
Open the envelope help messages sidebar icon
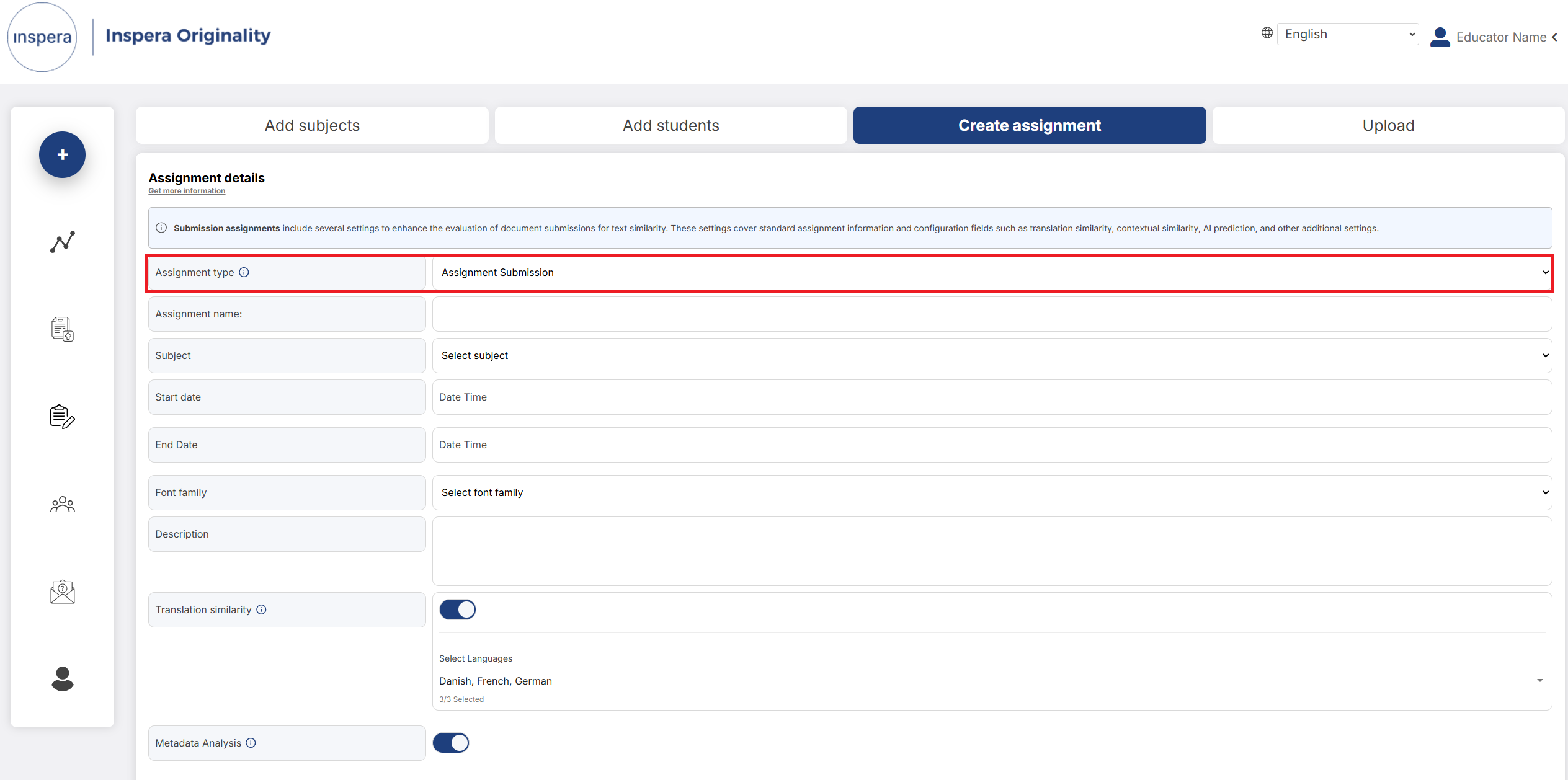(63, 592)
